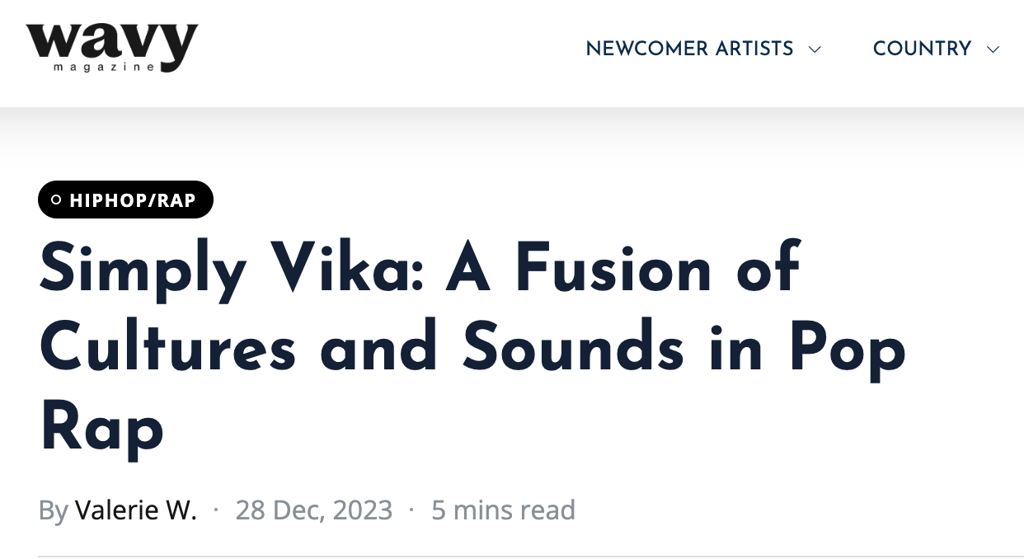Click the 5 mins read label

tap(503, 510)
